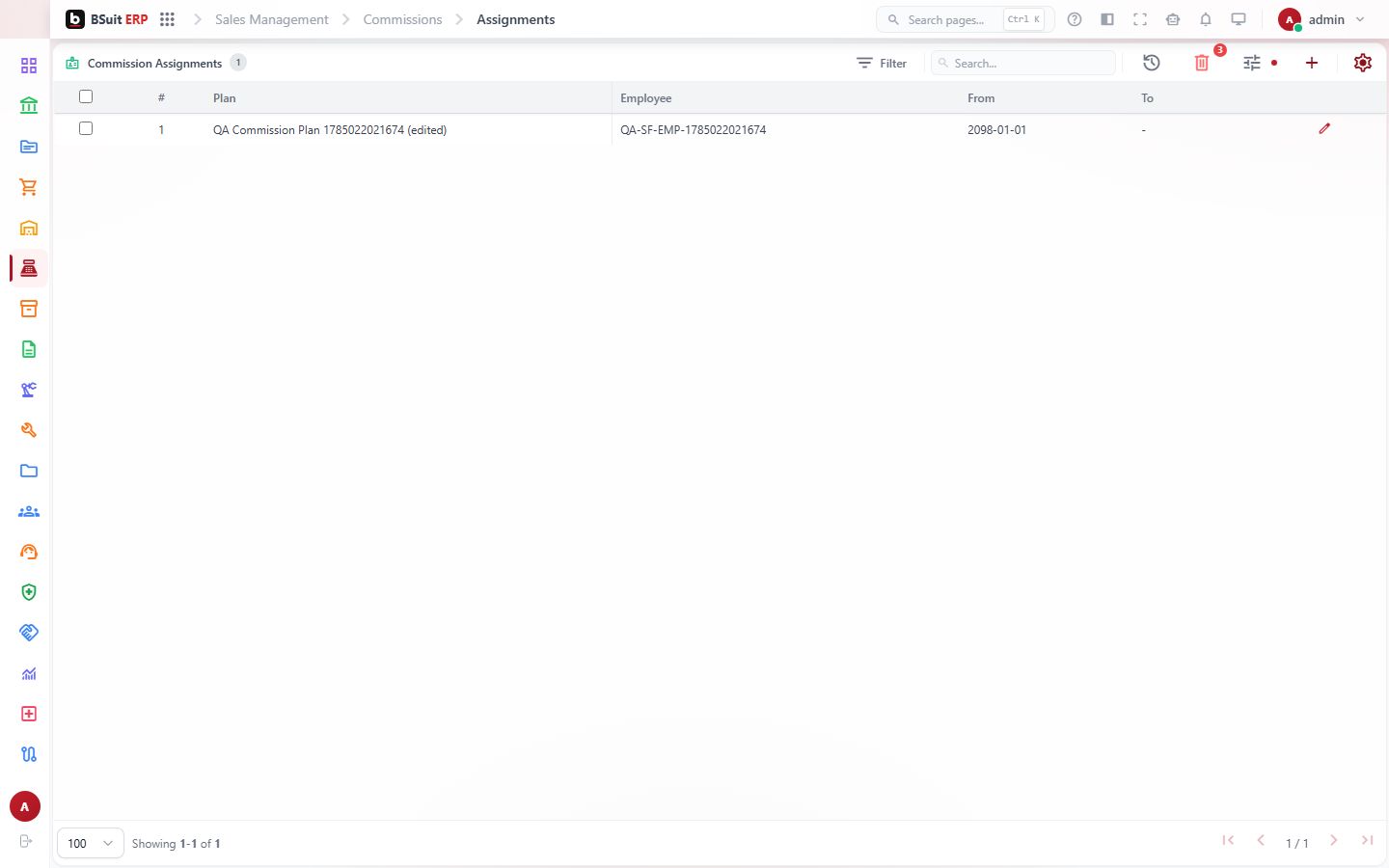Focus the table Search field

[1023, 63]
